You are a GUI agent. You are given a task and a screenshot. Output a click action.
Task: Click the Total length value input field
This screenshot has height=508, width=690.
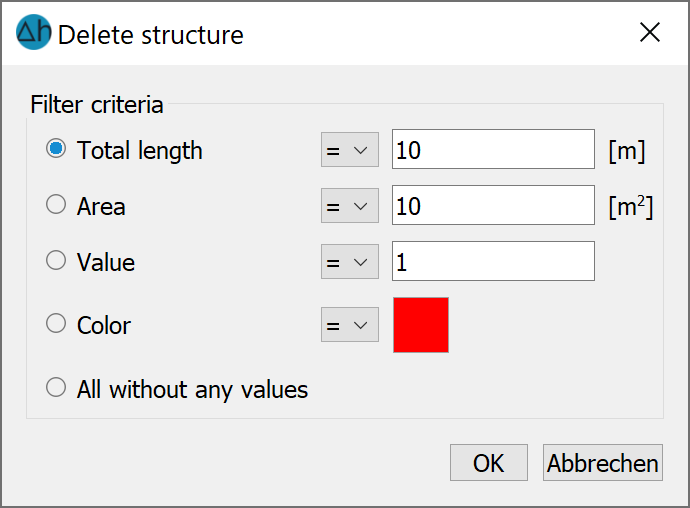click(493, 149)
